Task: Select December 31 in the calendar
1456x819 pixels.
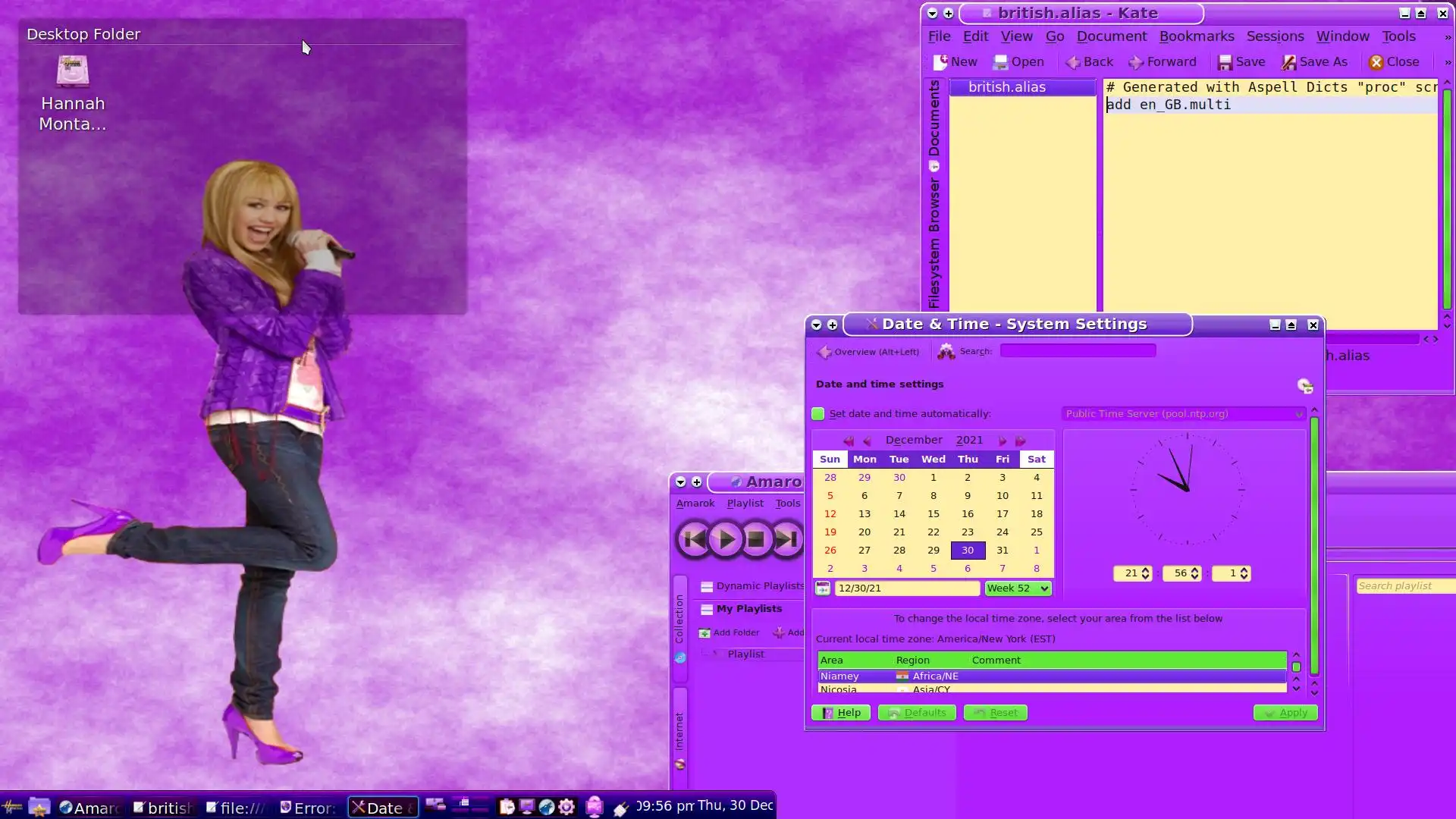Action: 1002,551
